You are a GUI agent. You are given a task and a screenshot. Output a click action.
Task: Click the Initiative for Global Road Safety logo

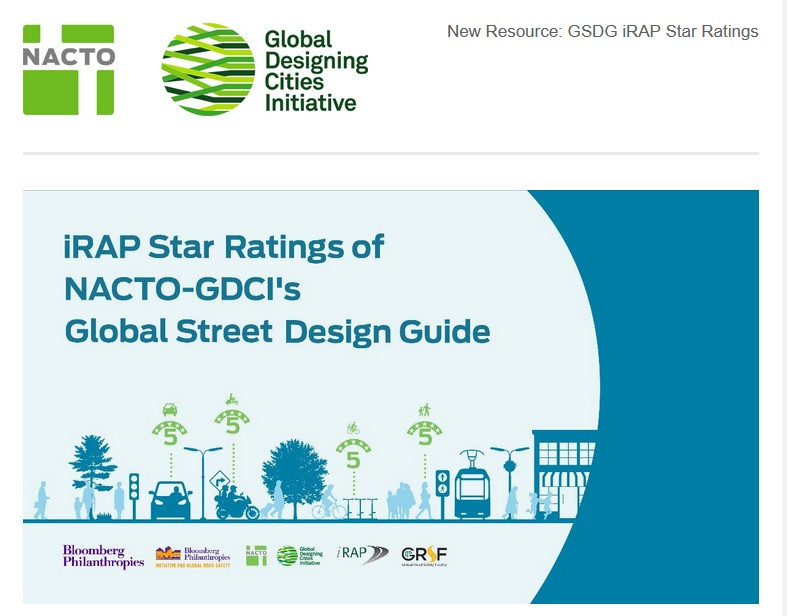coord(193,557)
